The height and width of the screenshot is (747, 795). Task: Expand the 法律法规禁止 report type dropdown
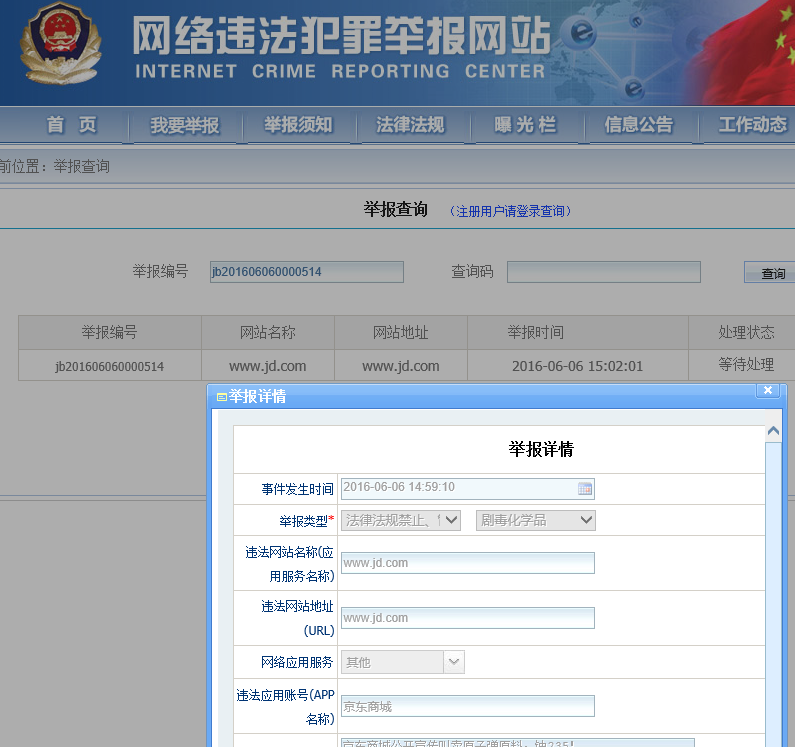[x=401, y=520]
